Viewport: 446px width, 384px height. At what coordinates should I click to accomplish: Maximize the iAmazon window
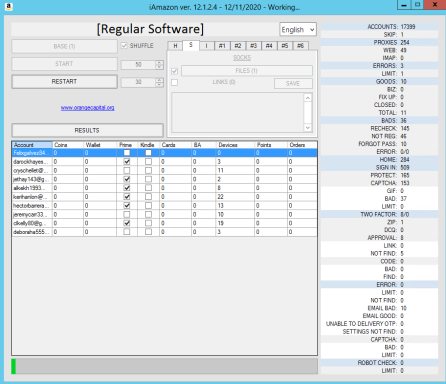(x=417, y=5)
